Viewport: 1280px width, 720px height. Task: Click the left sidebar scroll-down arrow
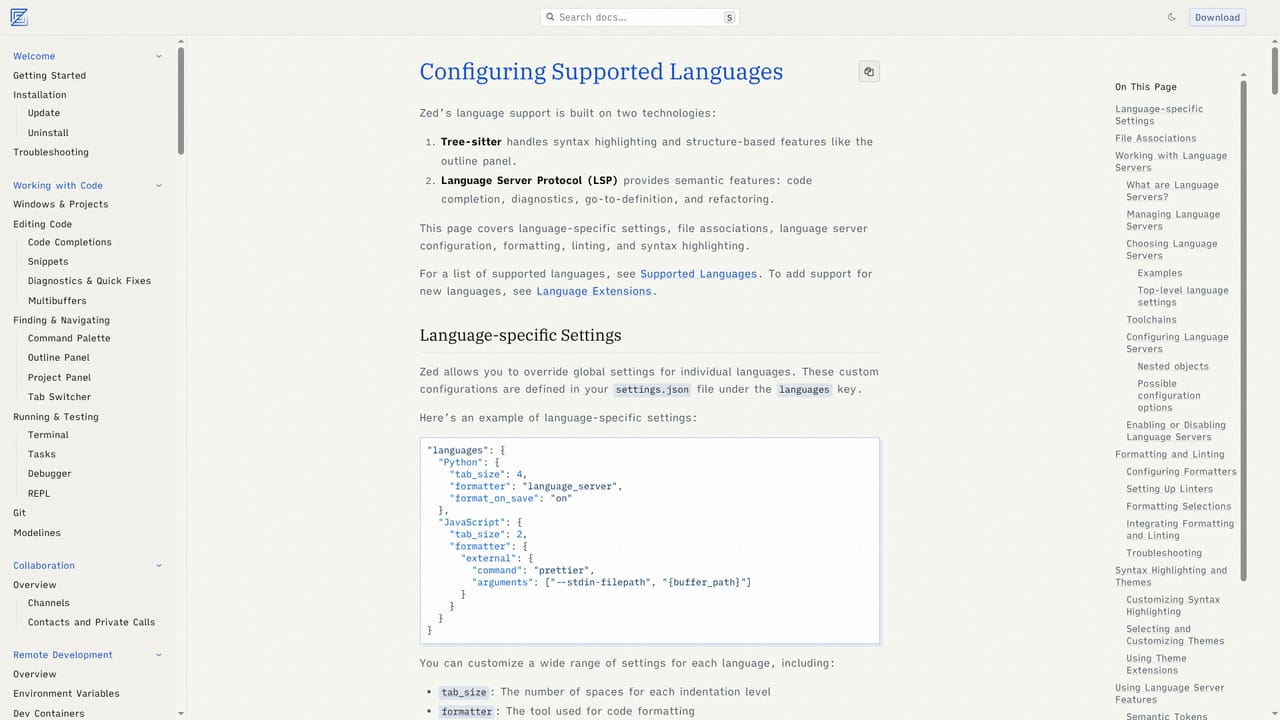(x=181, y=713)
